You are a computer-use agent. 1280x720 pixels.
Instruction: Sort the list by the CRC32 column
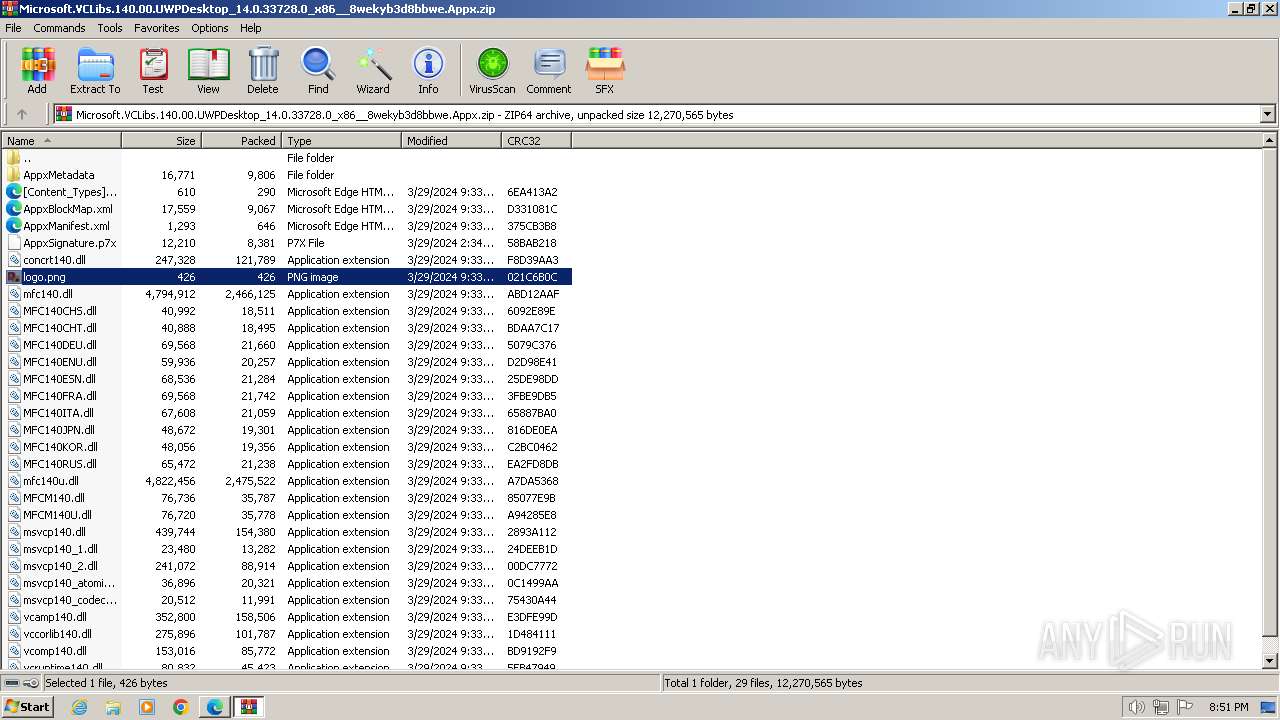coord(537,141)
